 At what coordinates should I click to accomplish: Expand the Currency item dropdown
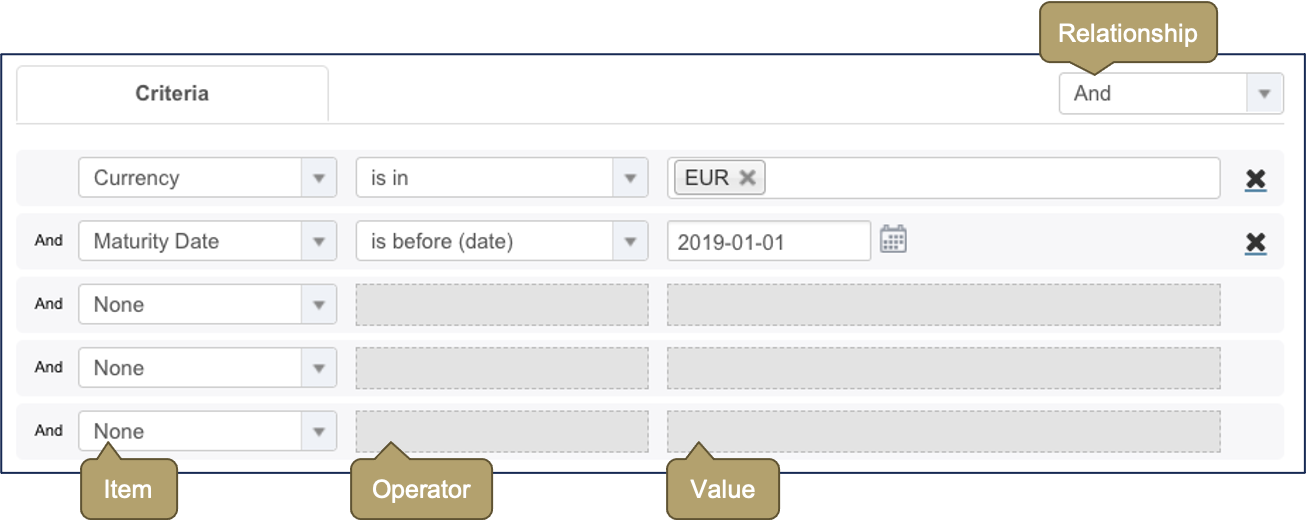click(318, 178)
